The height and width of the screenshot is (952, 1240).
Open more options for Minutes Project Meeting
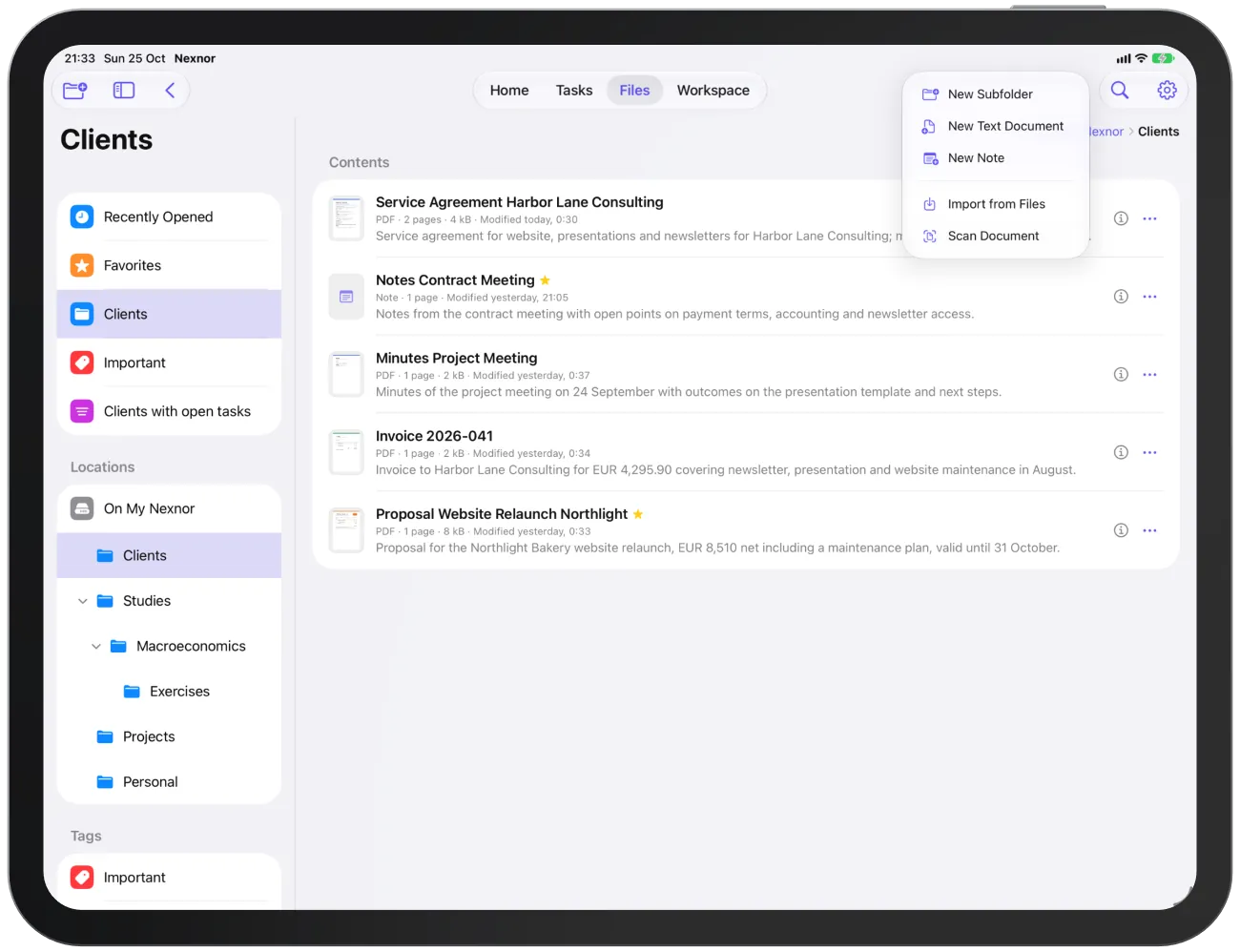point(1149,375)
